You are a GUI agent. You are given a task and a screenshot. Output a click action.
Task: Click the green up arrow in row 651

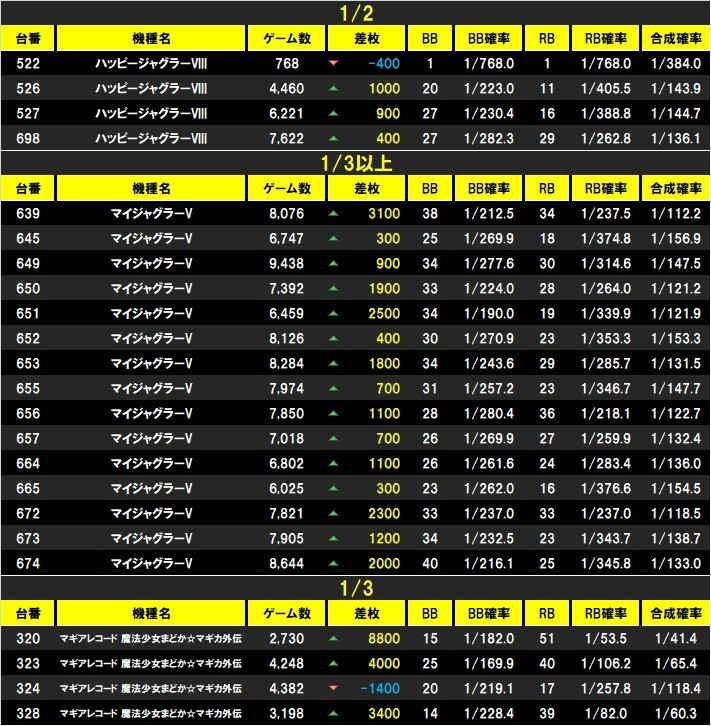[x=333, y=313]
